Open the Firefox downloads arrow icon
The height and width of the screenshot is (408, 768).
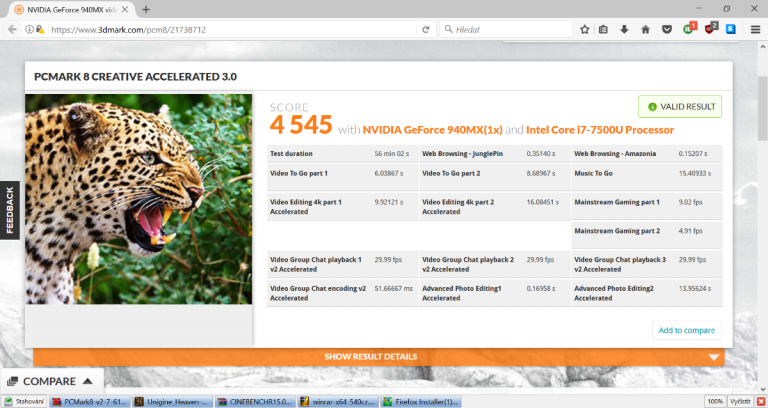(625, 30)
